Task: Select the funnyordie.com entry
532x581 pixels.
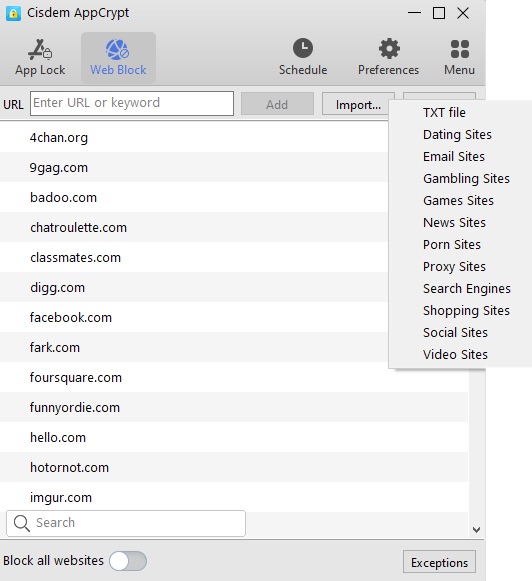Action: pos(234,408)
